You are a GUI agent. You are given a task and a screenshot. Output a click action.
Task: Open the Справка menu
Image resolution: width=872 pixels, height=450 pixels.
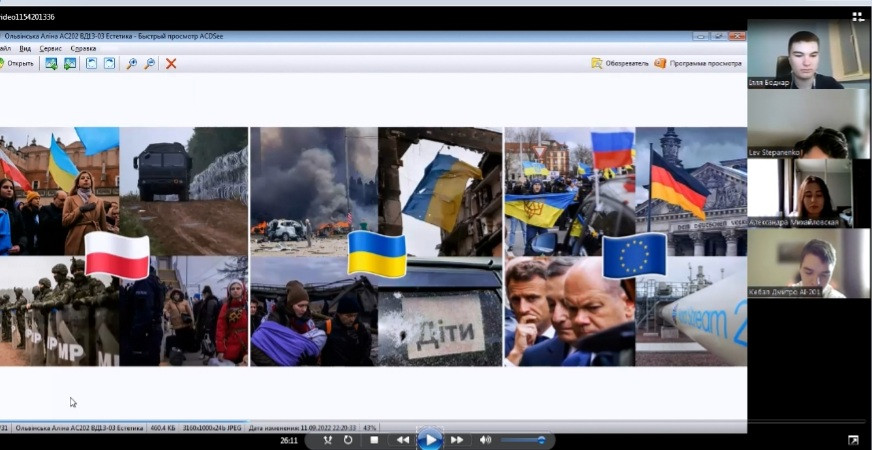[x=84, y=48]
